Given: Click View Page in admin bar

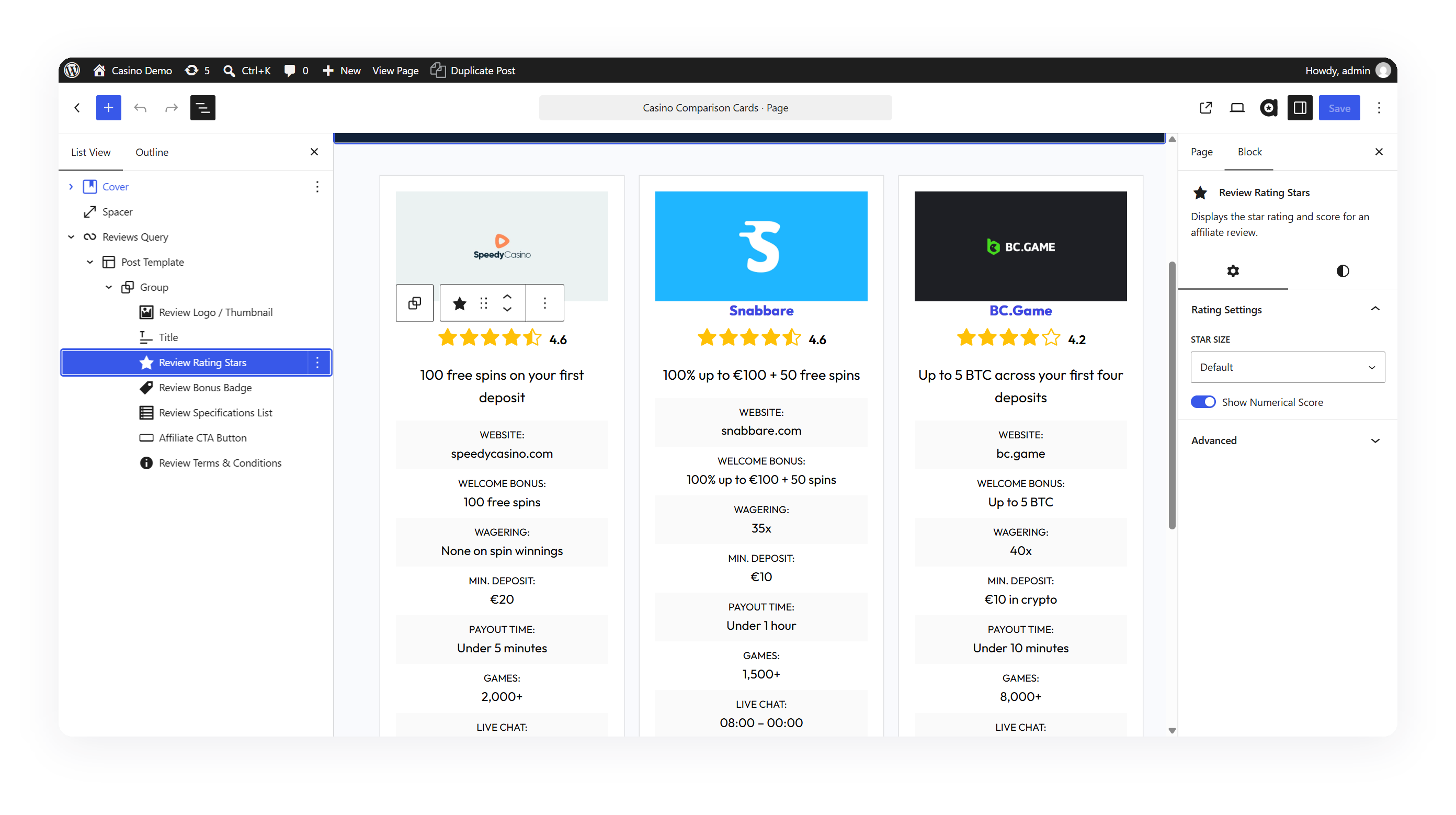Looking at the screenshot, I should 395,70.
